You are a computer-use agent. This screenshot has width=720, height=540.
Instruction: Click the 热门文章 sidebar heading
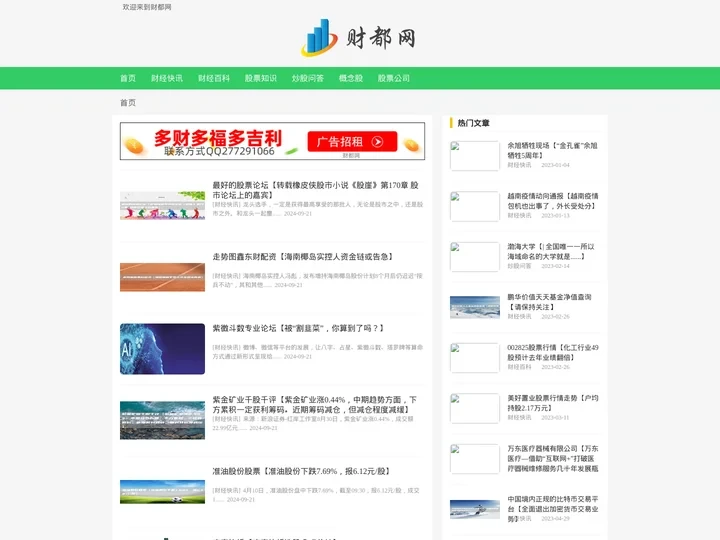473,123
